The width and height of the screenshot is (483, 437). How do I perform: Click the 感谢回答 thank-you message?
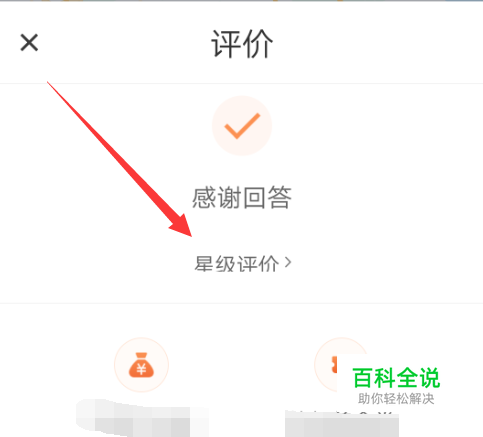click(242, 198)
